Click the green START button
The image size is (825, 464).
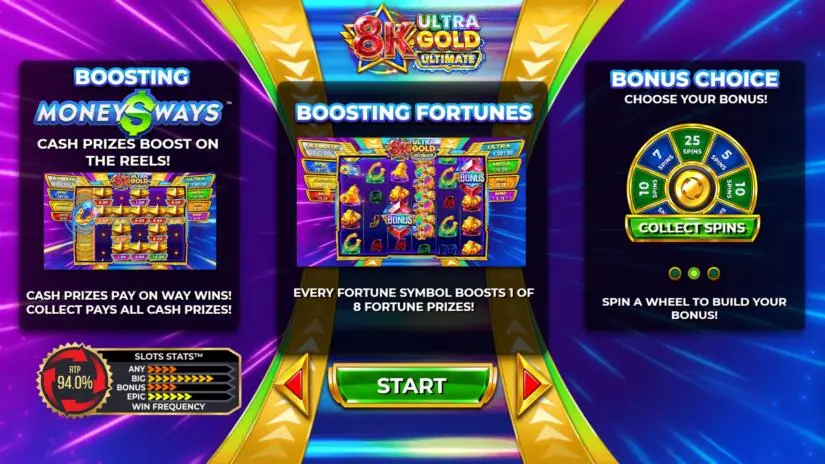pos(412,386)
